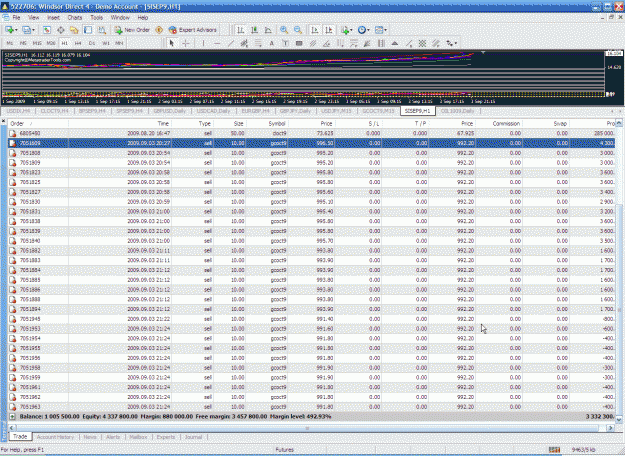Open the Tools menu
The height and width of the screenshot is (456, 625).
pyautogui.click(x=96, y=18)
